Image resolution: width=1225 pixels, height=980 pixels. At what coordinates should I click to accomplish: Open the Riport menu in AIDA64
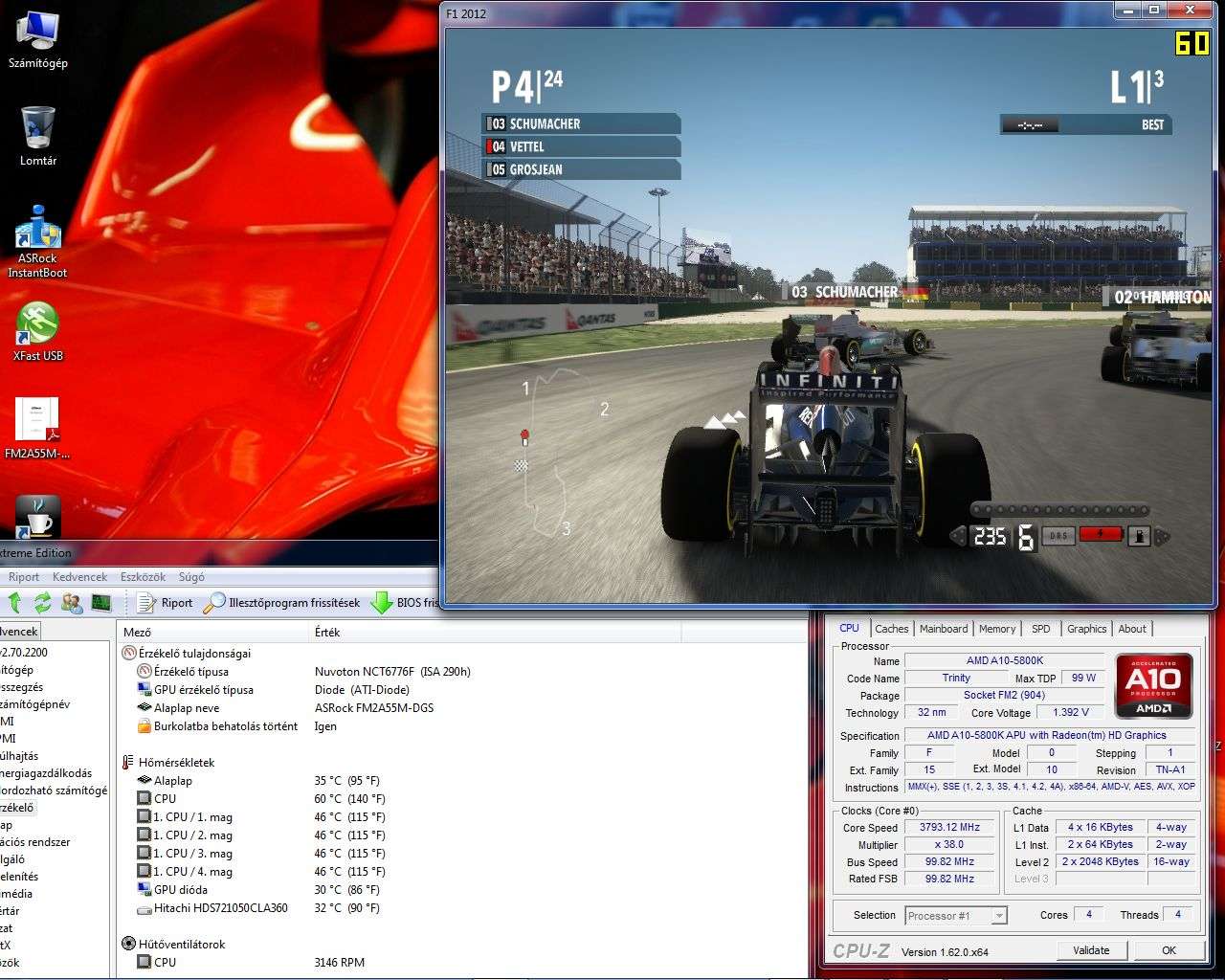click(24, 577)
